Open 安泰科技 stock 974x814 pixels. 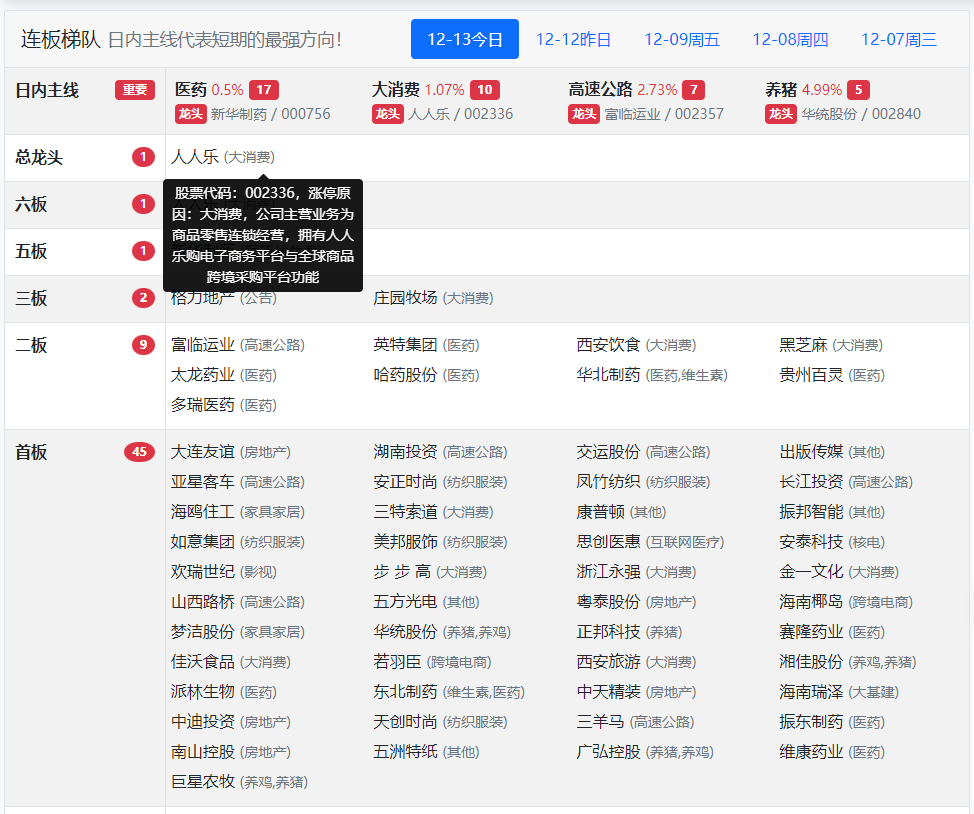click(x=811, y=542)
